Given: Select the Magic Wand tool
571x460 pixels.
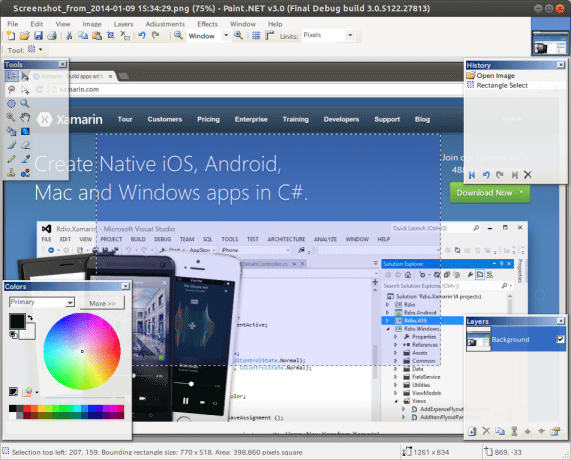Looking at the screenshot, I should coord(12,118).
